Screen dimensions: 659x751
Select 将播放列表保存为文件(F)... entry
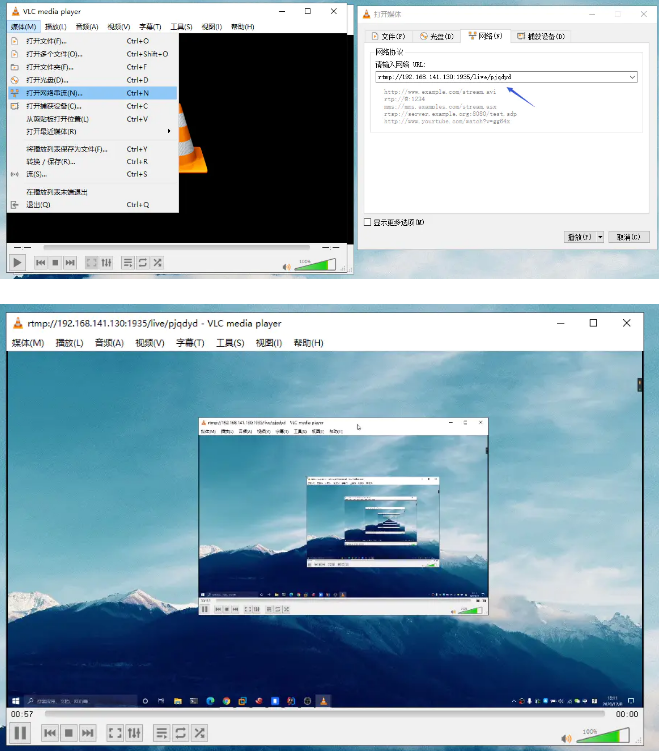tap(93, 149)
